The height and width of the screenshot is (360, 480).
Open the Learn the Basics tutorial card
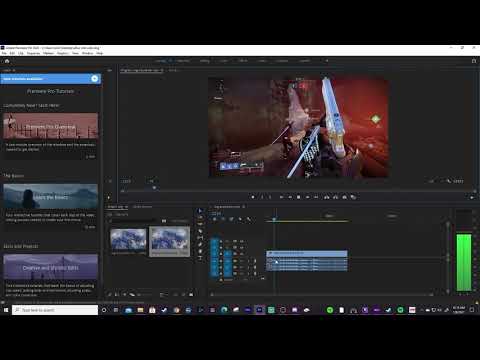(51, 197)
